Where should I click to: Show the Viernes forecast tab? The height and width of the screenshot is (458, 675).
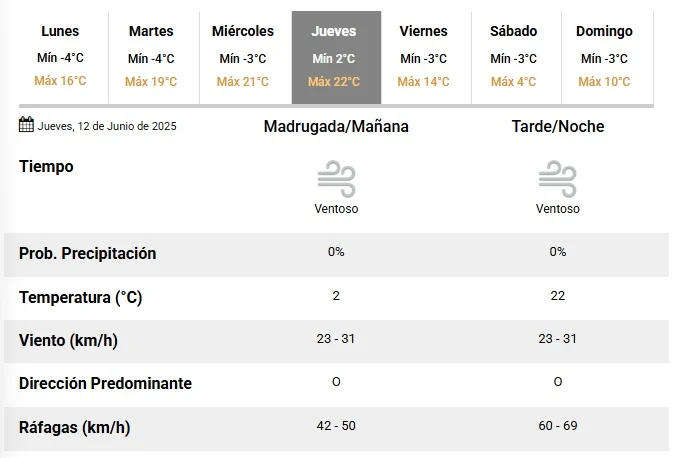pos(426,57)
